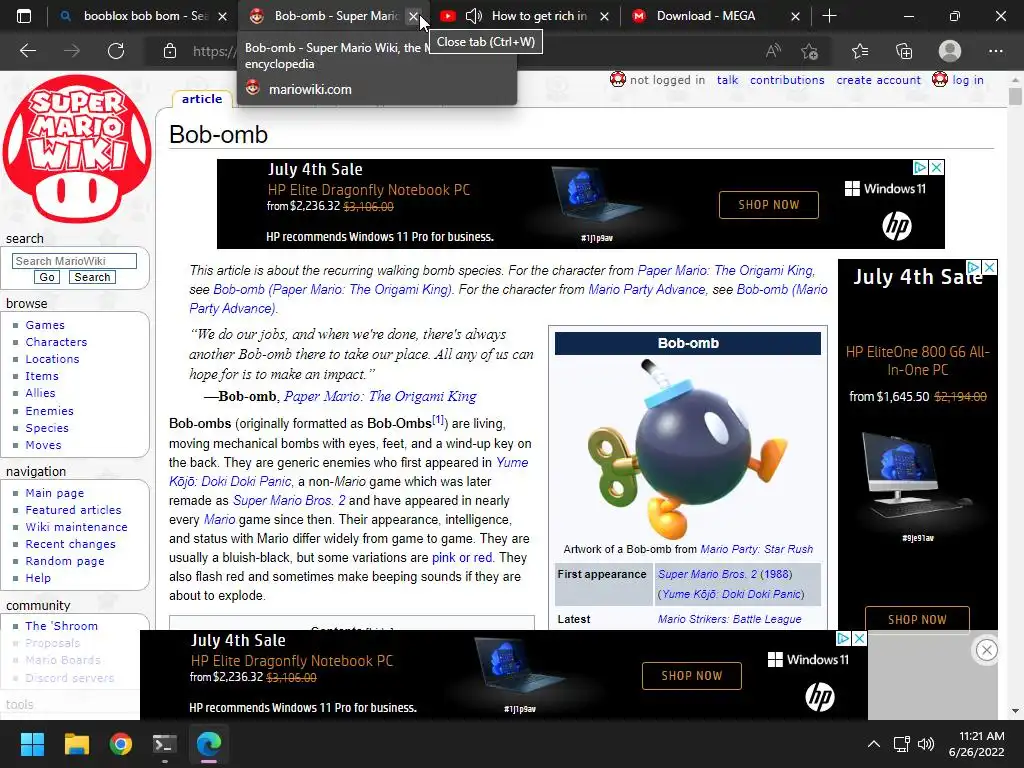Select the article tab on the wiki

[x=202, y=99]
